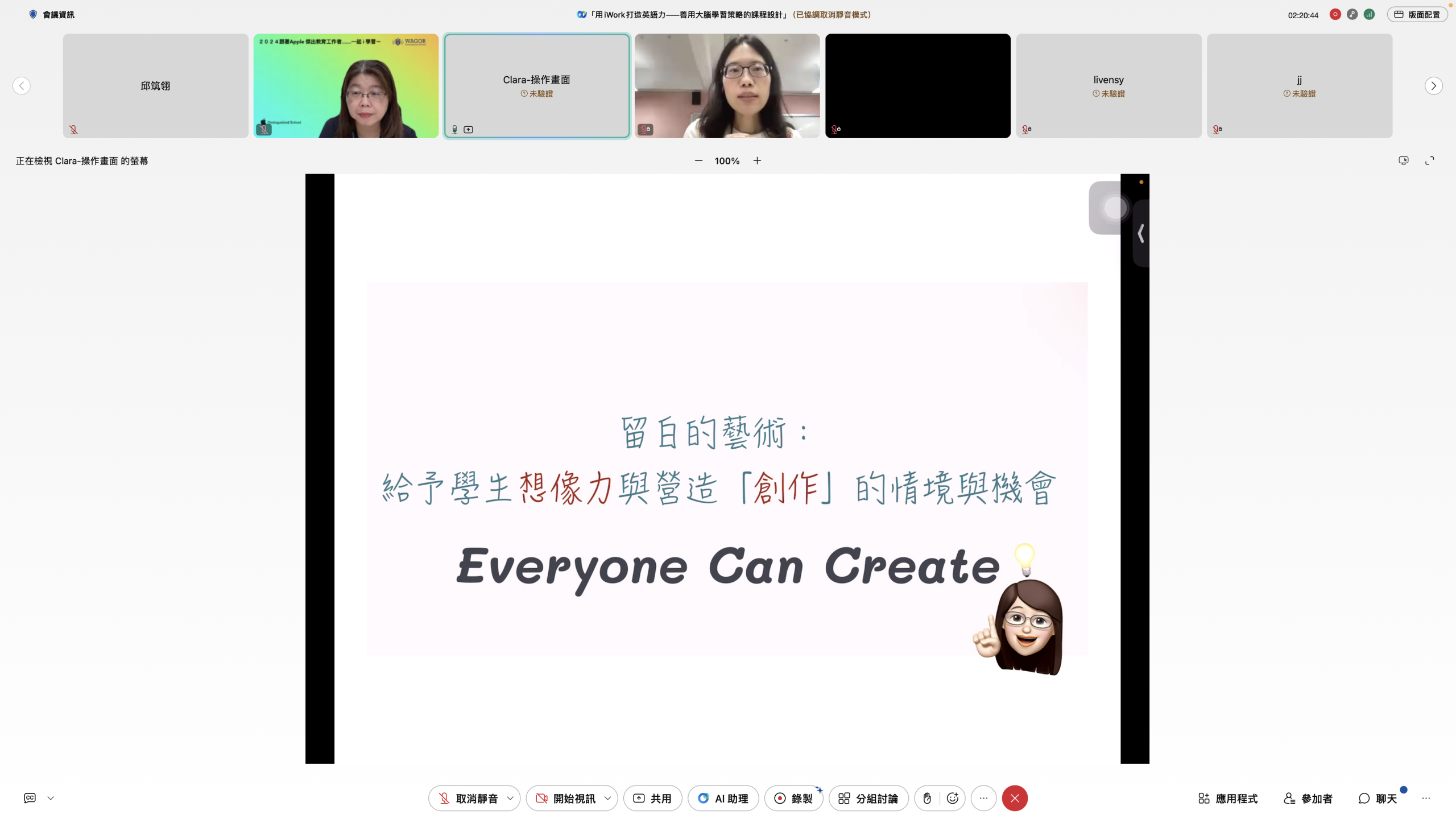This screenshot has width=1456, height=819.
Task: Click the 會議資訊 shield icon
Action: click(33, 15)
